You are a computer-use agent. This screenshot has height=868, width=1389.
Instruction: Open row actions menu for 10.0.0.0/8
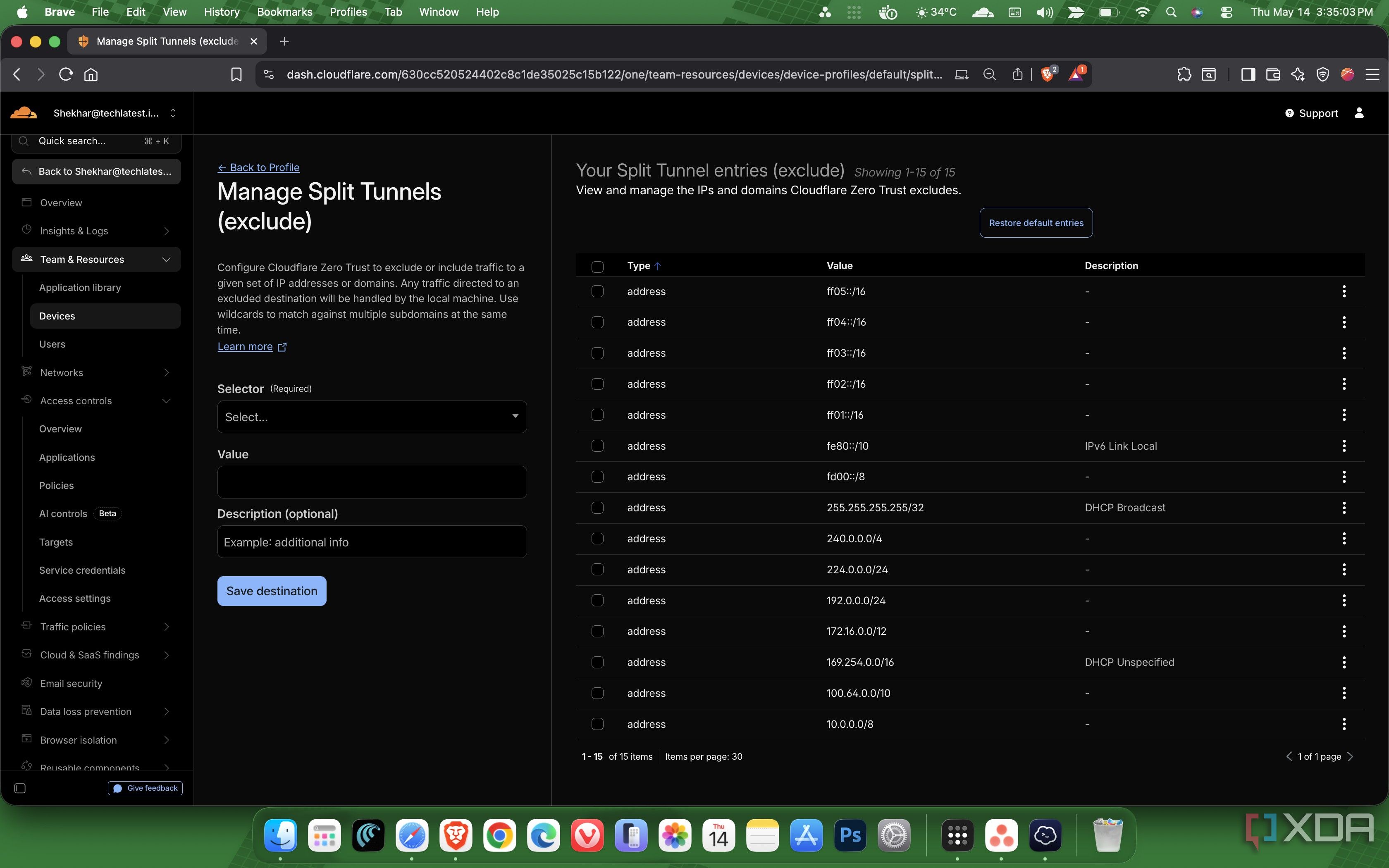point(1344,725)
